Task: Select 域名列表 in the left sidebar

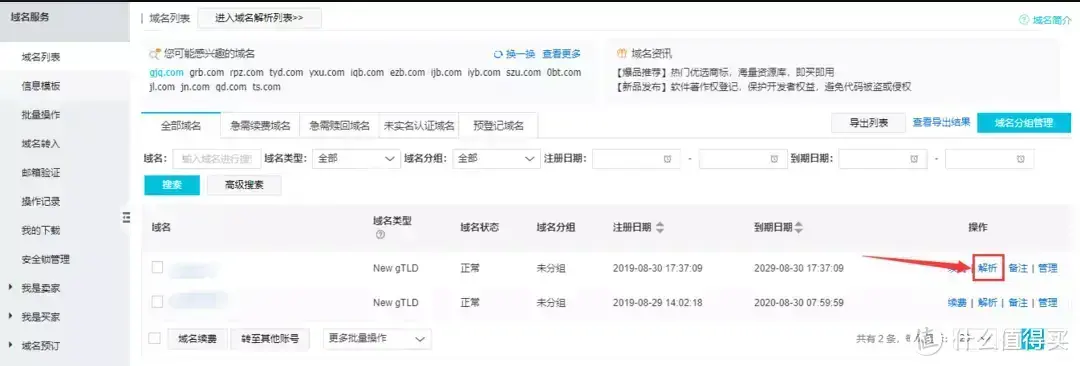Action: point(41,57)
